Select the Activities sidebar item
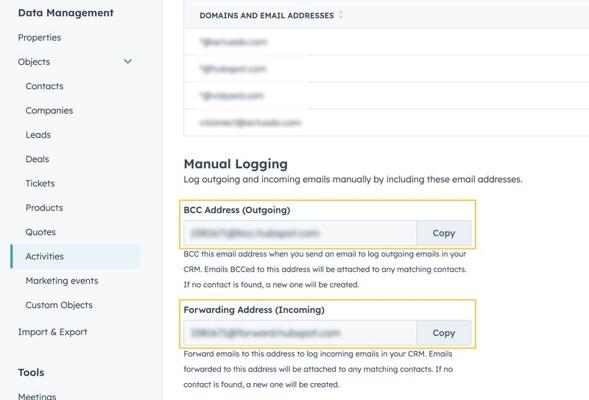589x400 pixels. click(x=76, y=257)
